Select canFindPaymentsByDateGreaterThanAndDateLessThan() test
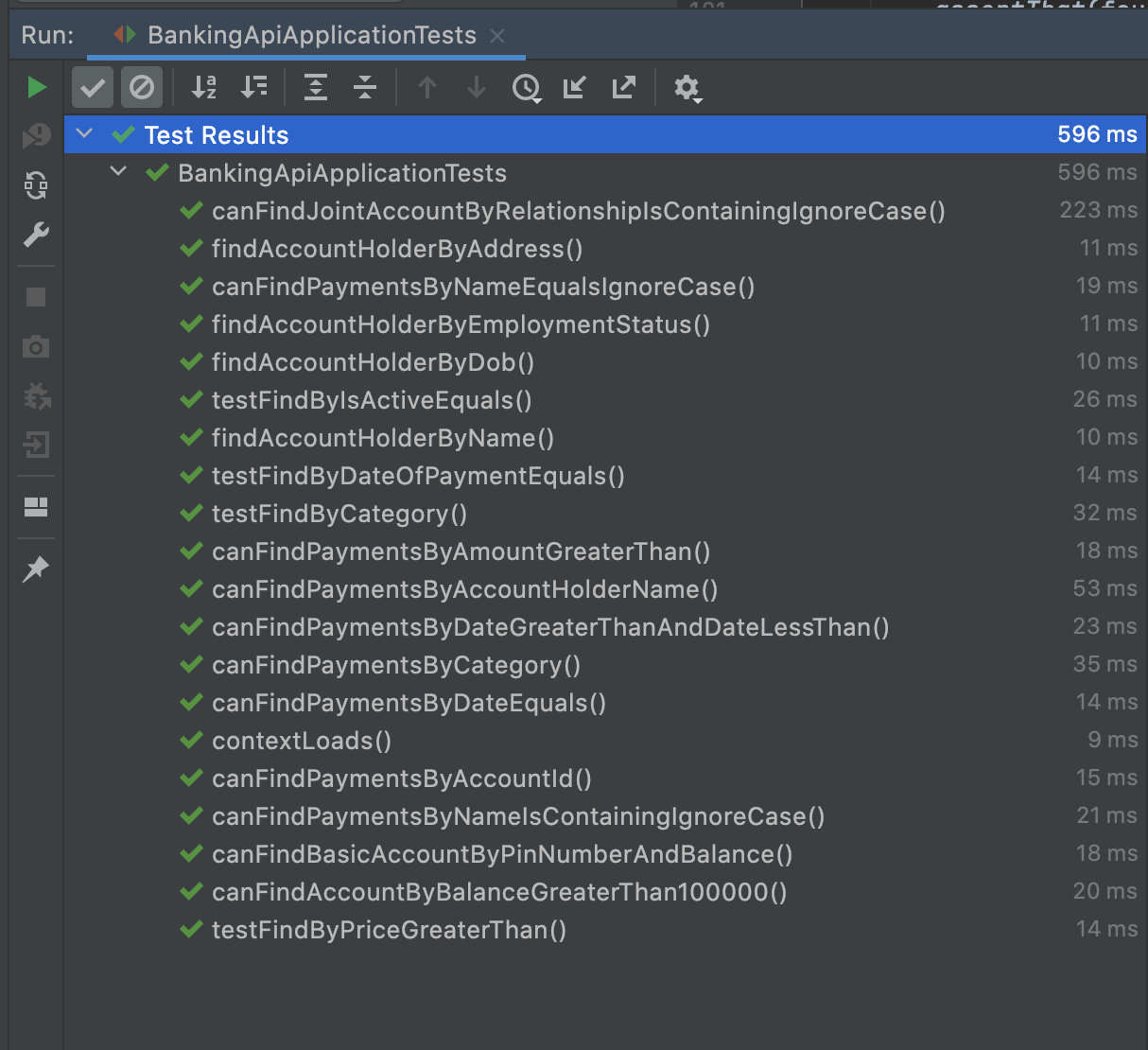 click(x=550, y=627)
